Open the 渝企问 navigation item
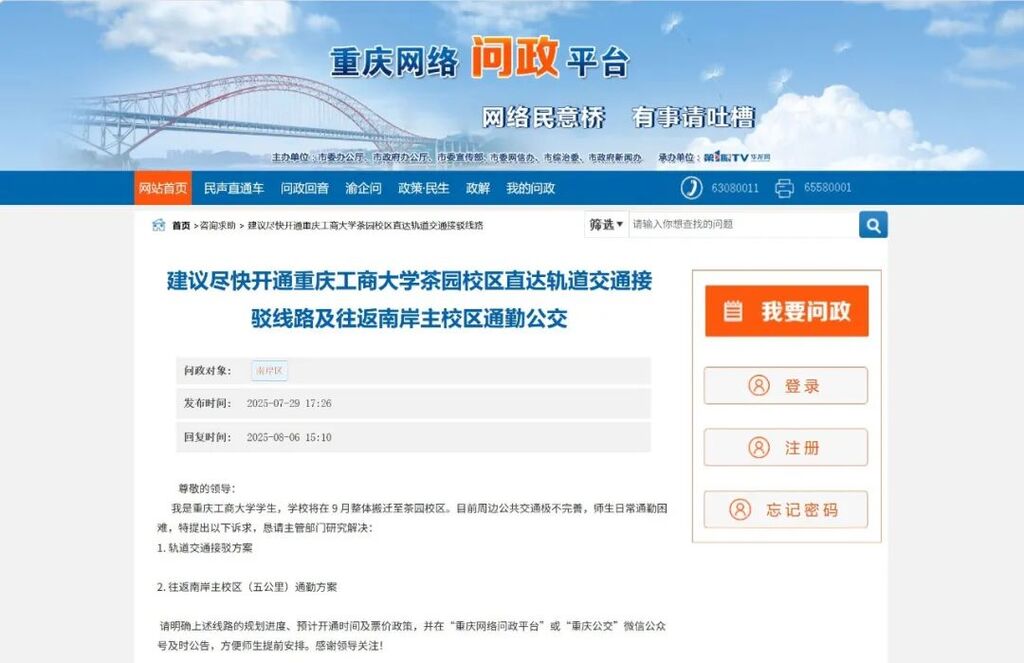1024x663 pixels. click(363, 188)
